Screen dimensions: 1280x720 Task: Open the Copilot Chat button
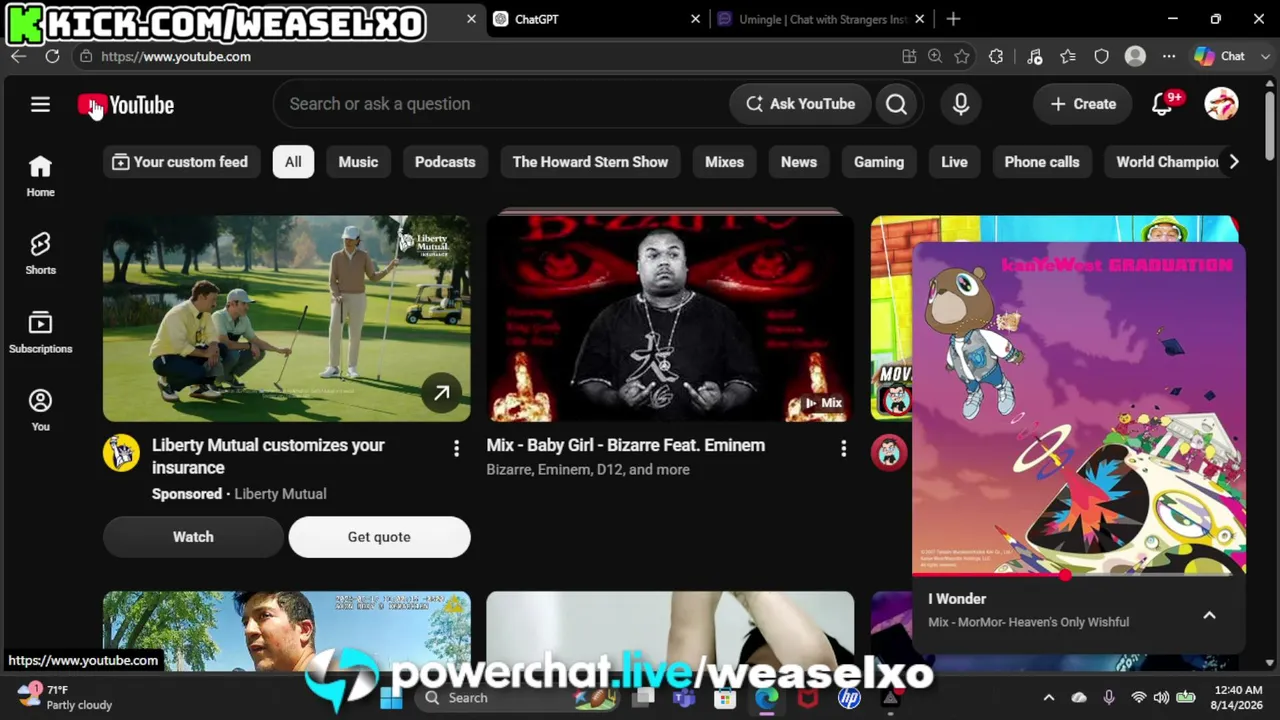coord(1221,57)
